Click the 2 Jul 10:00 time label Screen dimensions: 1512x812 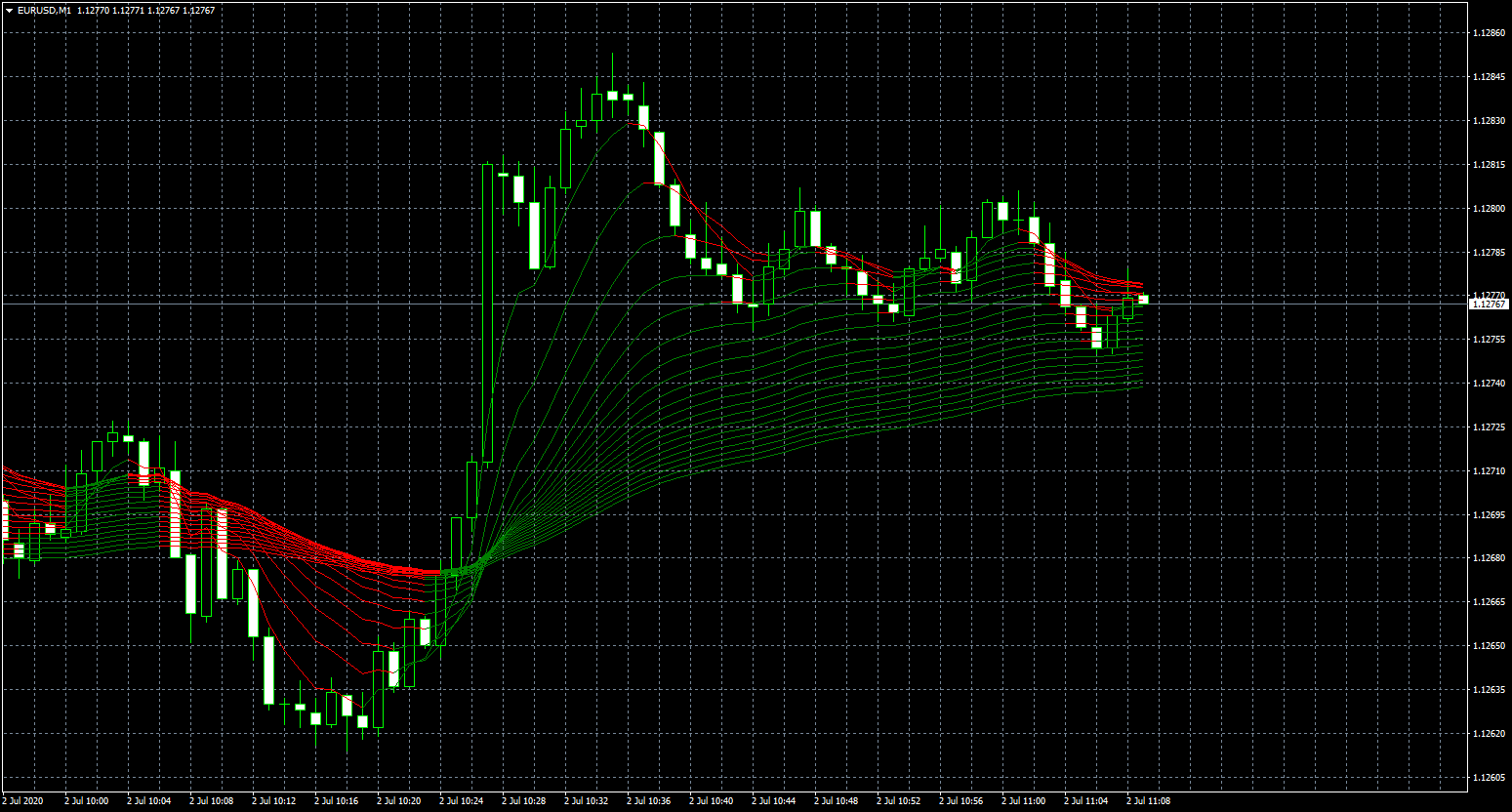coord(86,801)
